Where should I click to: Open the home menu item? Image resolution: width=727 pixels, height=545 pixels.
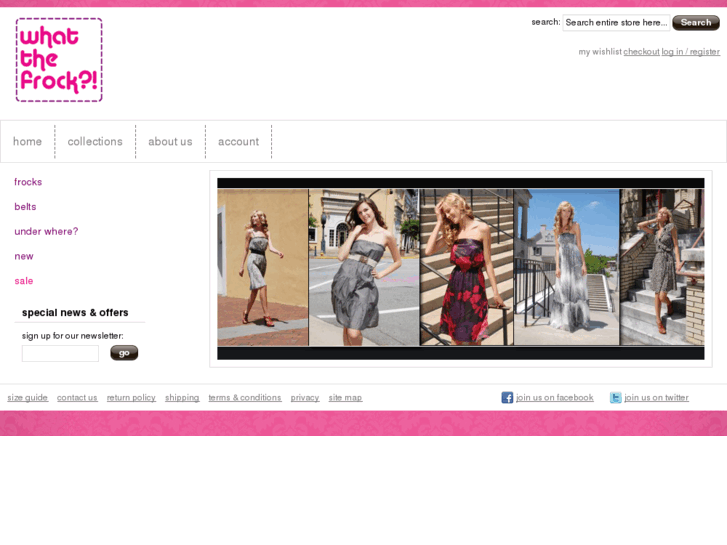(27, 141)
